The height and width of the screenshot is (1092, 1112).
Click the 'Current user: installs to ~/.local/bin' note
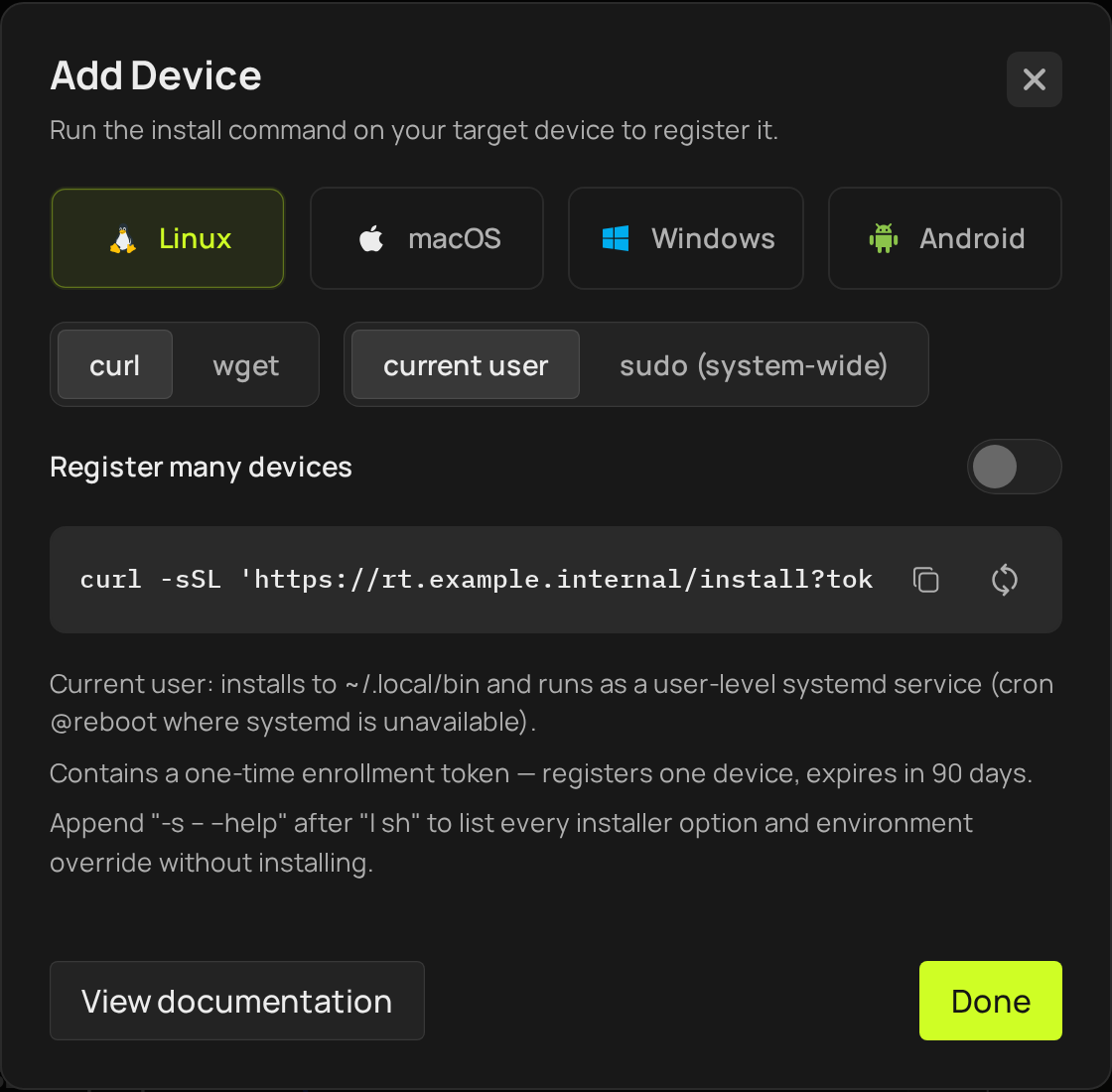click(x=551, y=702)
